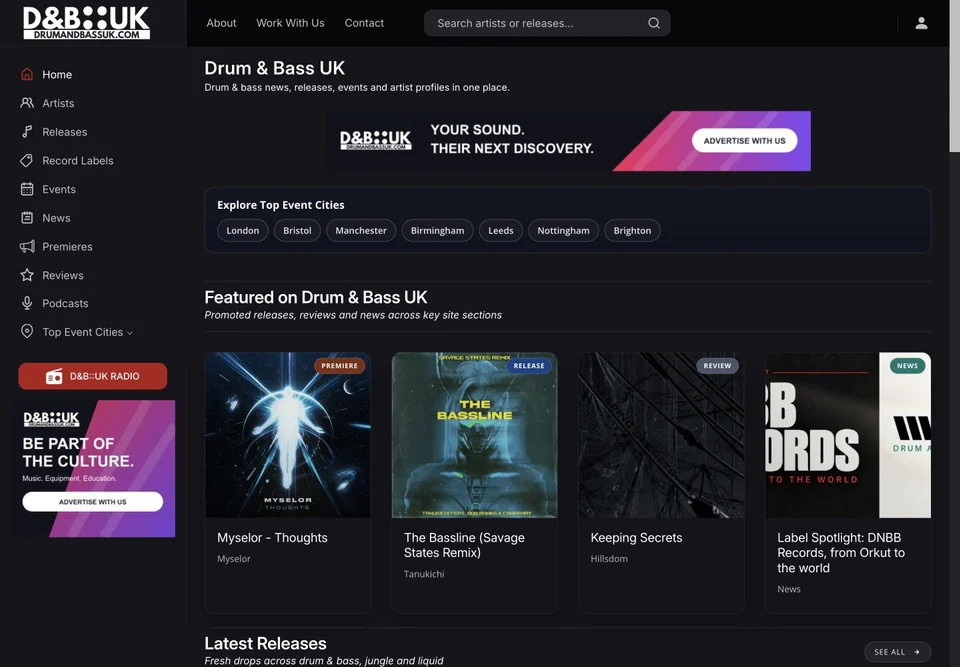The height and width of the screenshot is (667, 960).
Task: Select the London city chip
Action: pos(242,230)
